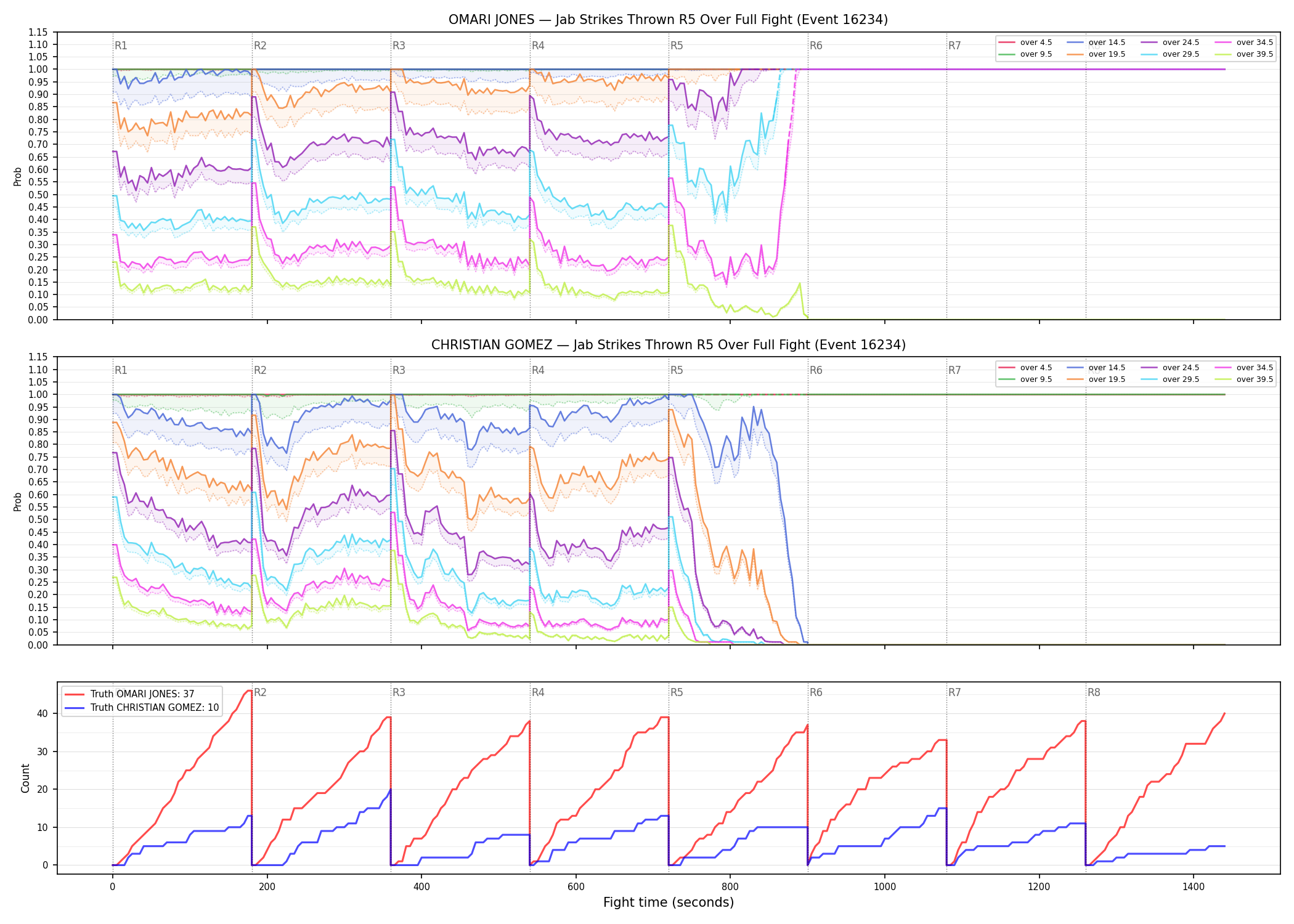This screenshot has height=924, width=1294.
Task: Click the 0 tick on fight time axis
Action: (x=112, y=887)
